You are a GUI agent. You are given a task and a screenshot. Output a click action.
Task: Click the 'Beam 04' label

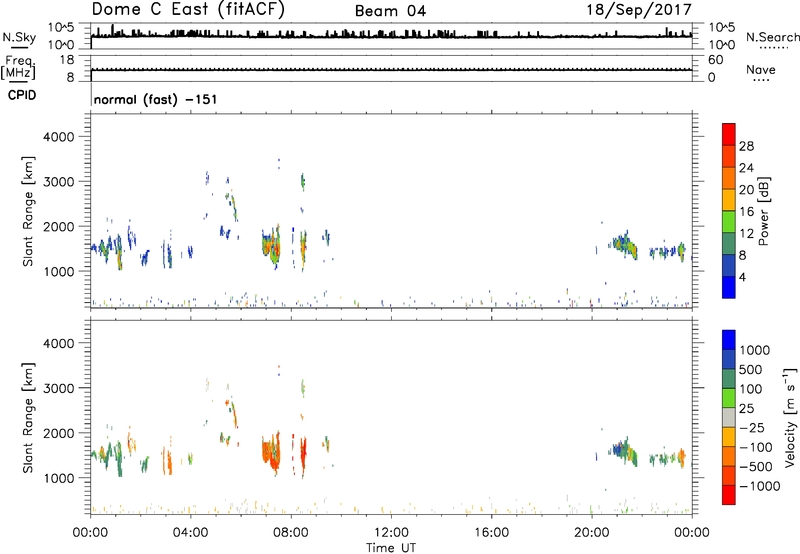pyautogui.click(x=390, y=11)
